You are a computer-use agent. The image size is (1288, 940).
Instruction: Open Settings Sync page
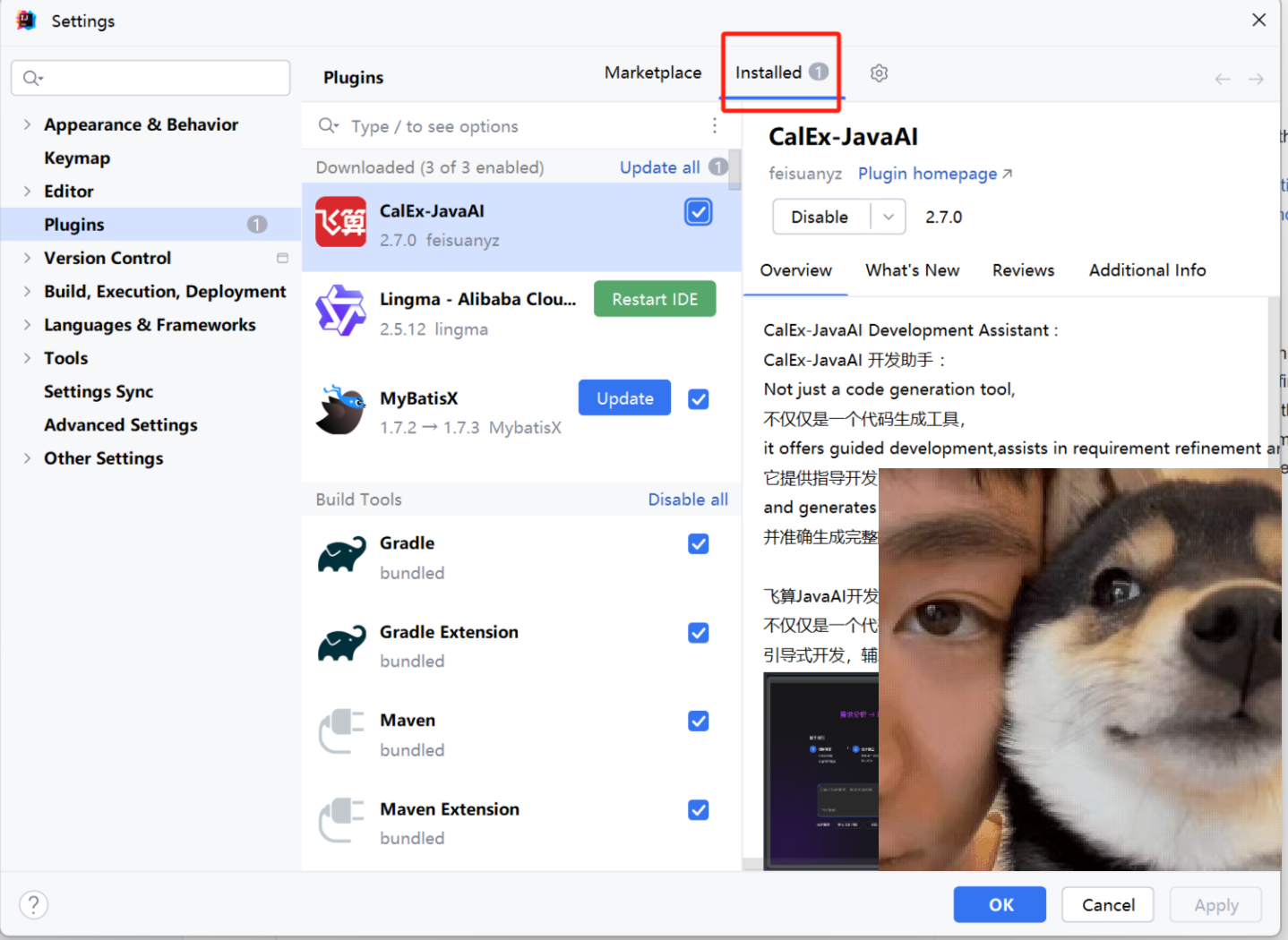(x=99, y=391)
